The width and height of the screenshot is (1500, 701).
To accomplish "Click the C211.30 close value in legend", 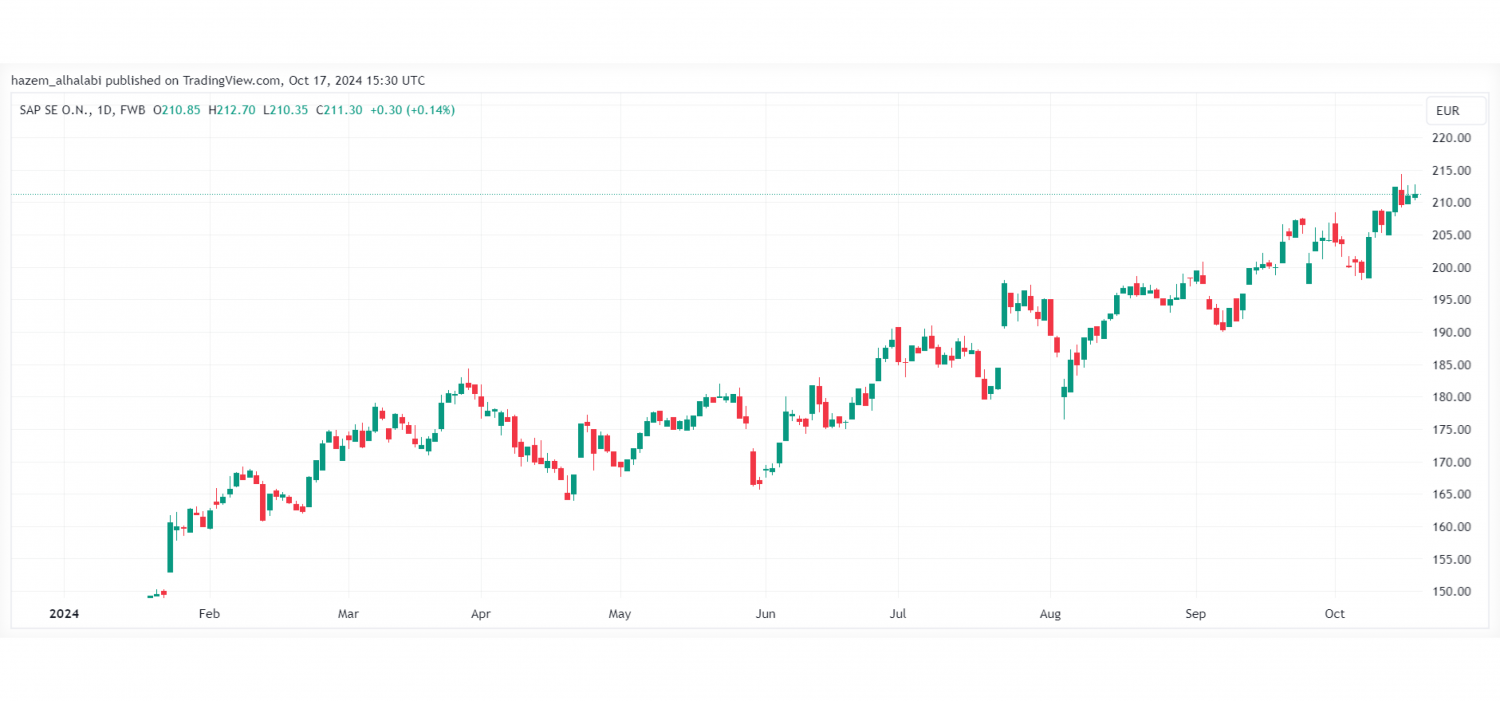I will 341,110.
